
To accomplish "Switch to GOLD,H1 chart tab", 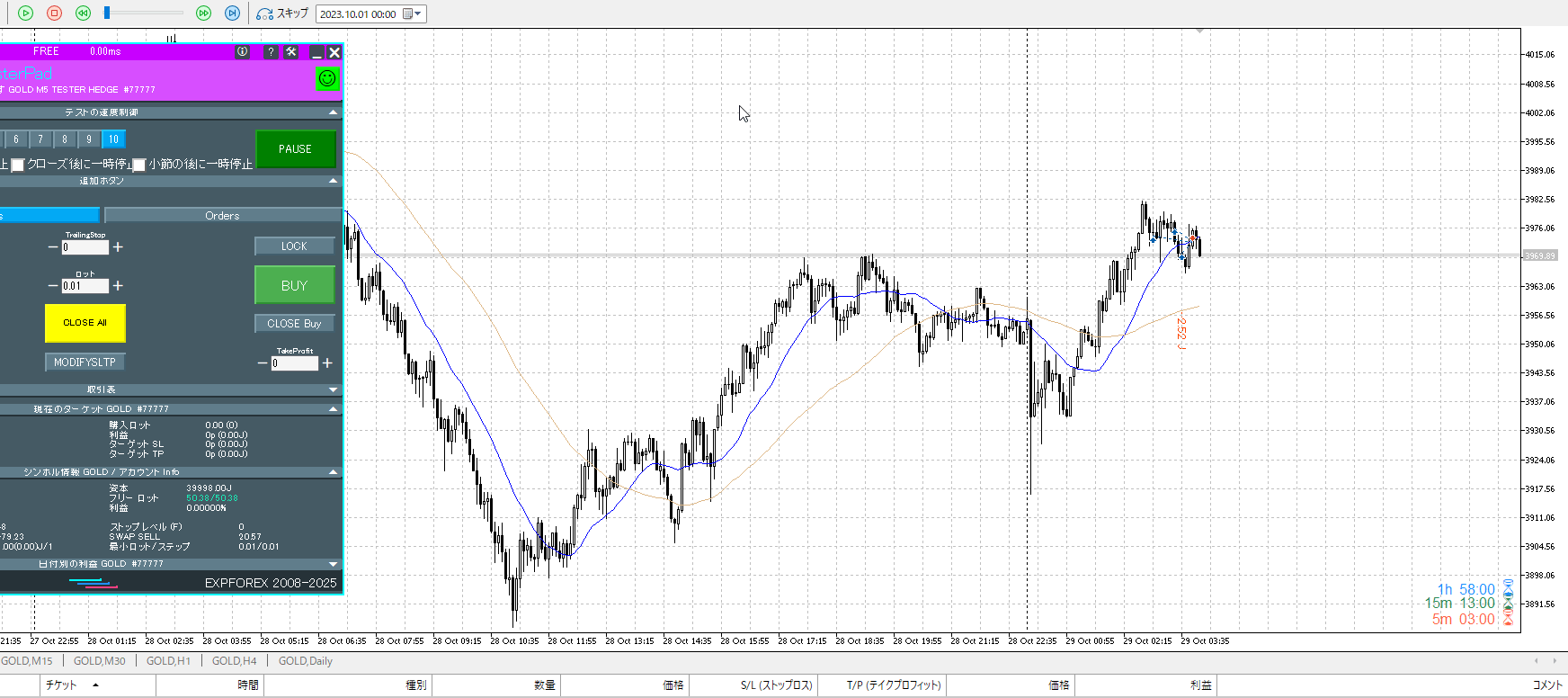I will tap(168, 661).
